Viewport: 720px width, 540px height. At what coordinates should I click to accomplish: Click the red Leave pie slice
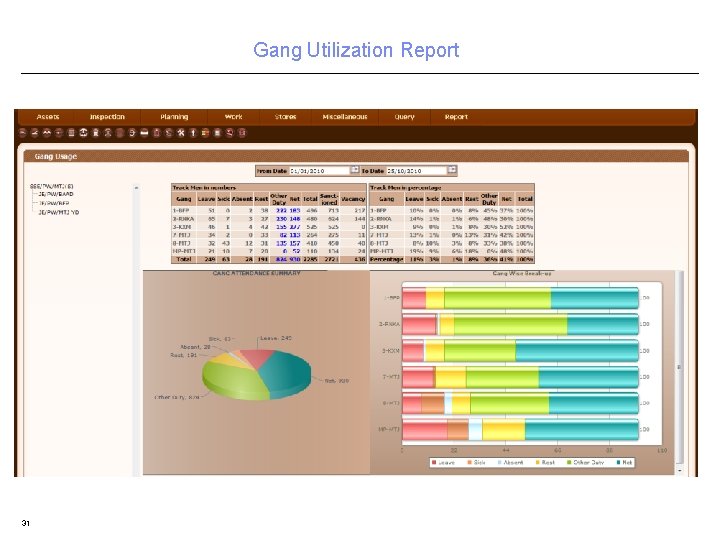(x=257, y=356)
